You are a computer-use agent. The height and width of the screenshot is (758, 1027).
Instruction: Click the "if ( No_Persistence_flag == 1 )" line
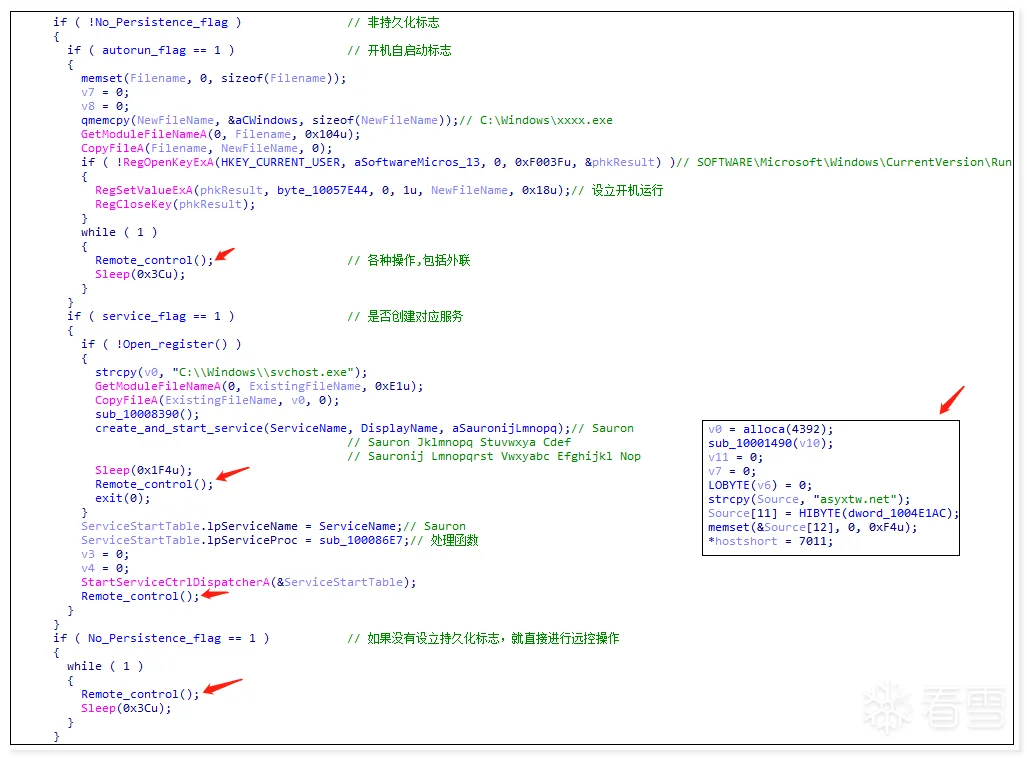point(161,639)
